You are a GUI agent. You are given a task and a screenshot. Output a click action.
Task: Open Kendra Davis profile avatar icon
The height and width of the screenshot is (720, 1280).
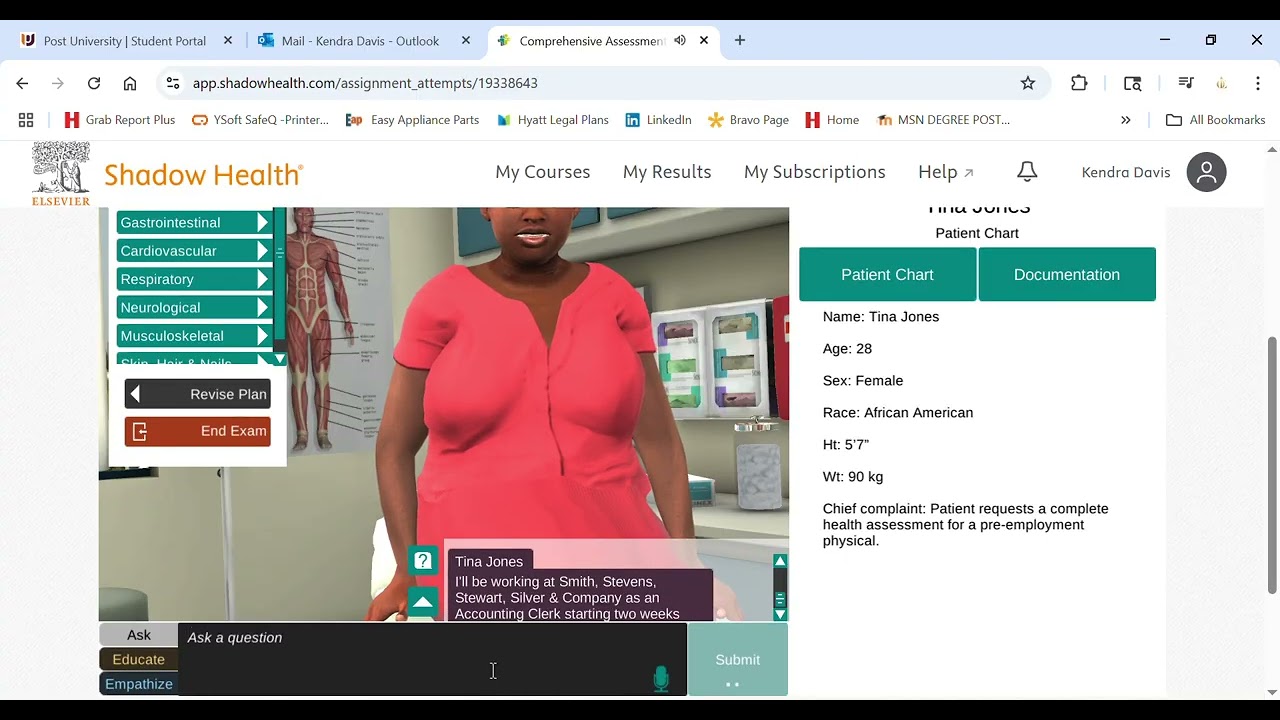click(1206, 172)
